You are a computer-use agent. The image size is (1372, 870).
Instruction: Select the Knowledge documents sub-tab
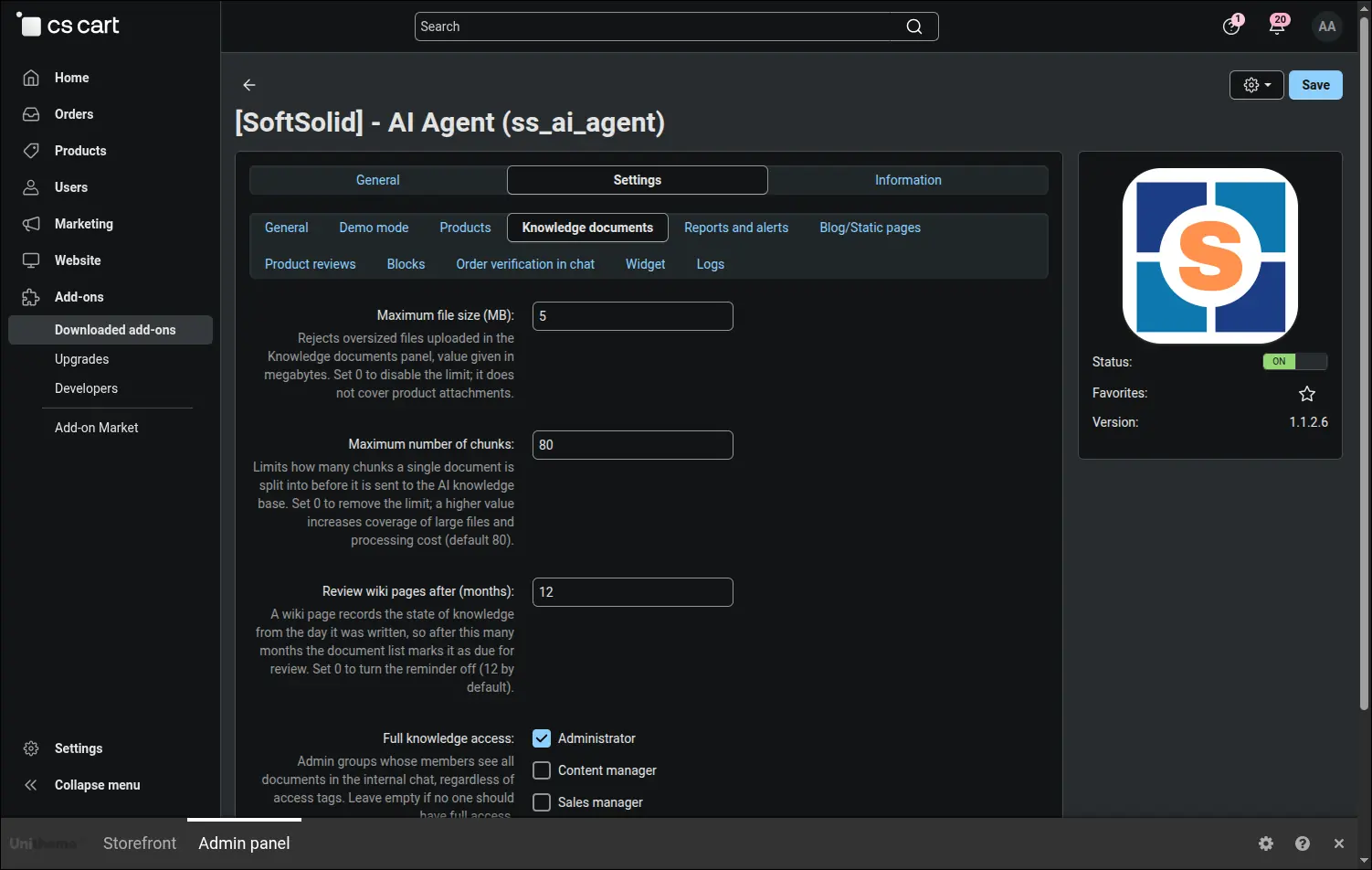[x=587, y=228]
